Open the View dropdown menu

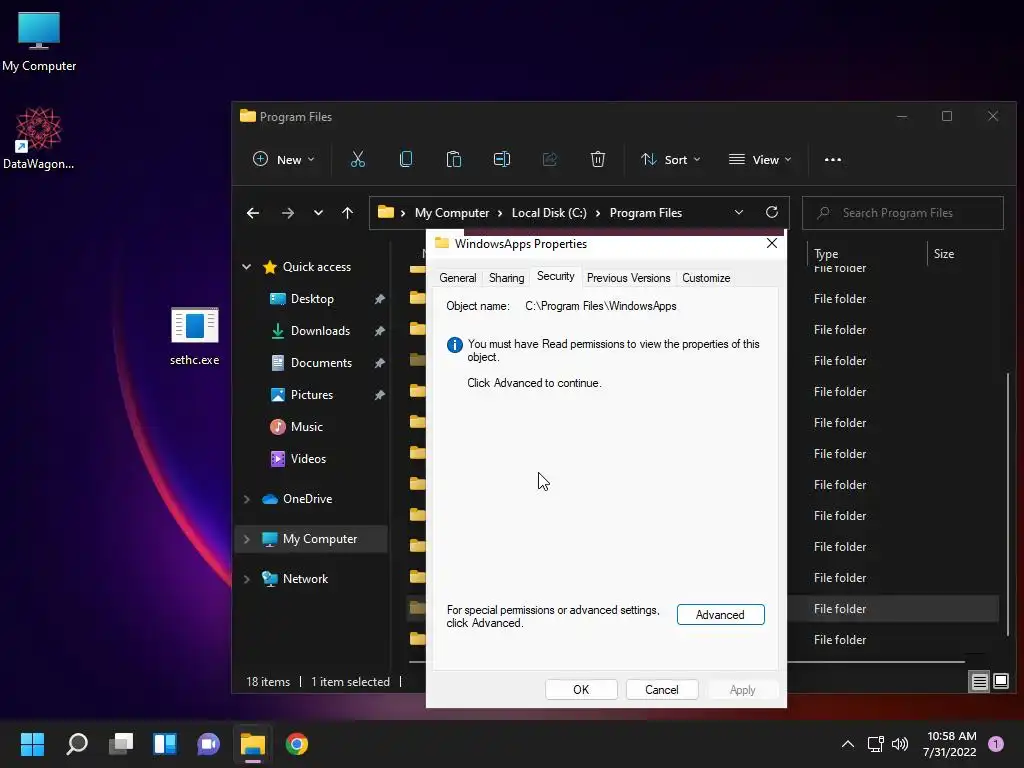[760, 159]
